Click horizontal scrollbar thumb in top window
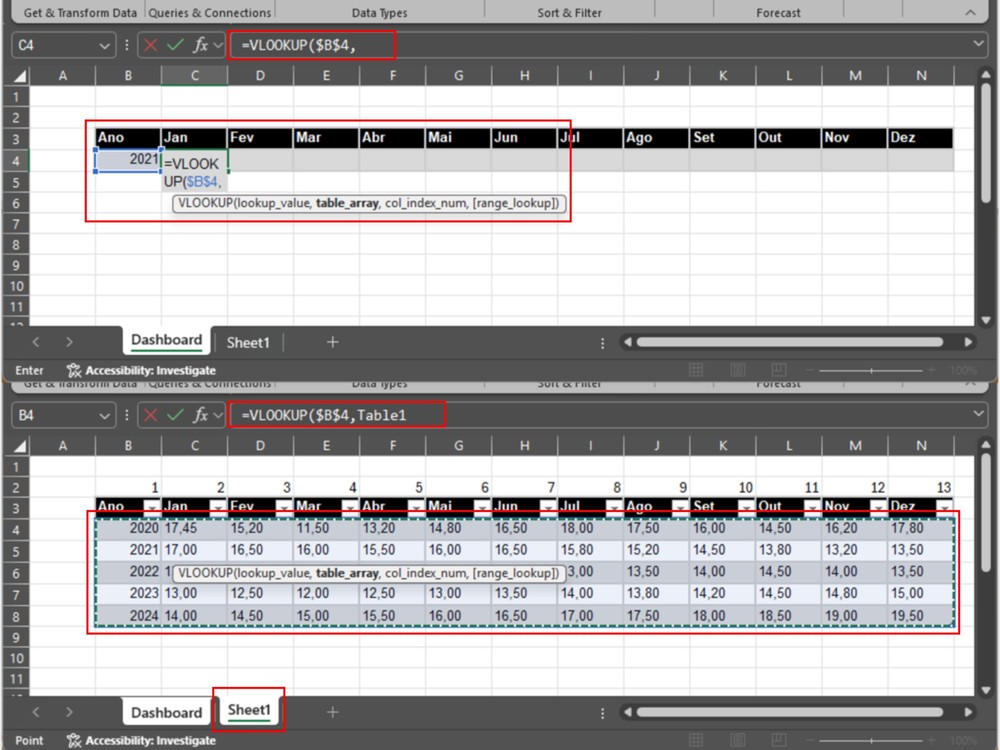 [x=790, y=342]
